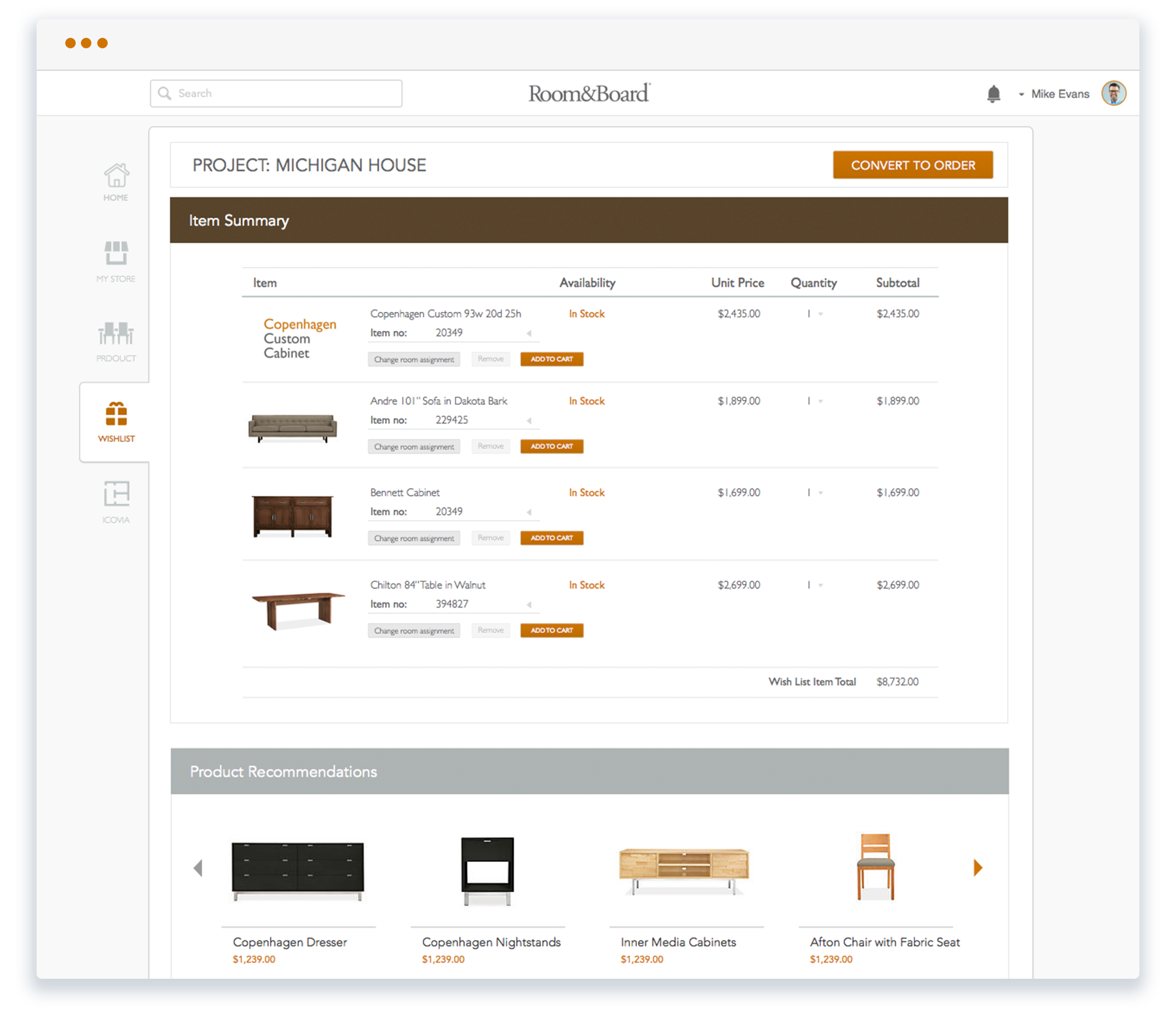Click the Availability column header

[587, 283]
